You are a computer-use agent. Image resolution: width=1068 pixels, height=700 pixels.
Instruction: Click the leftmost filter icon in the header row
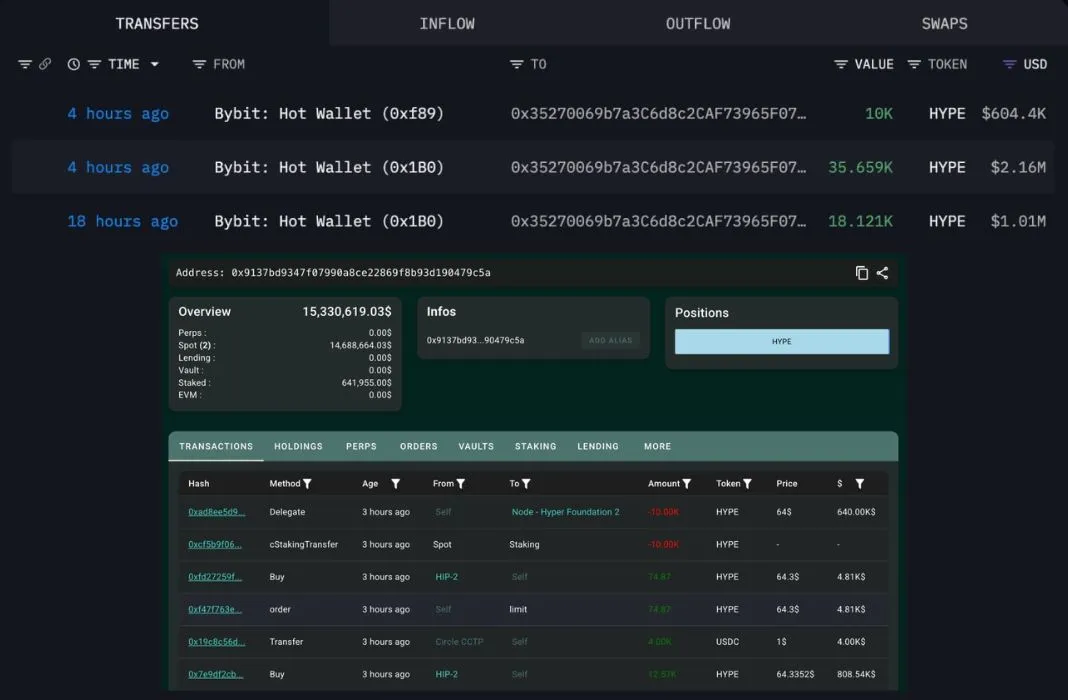coord(25,64)
